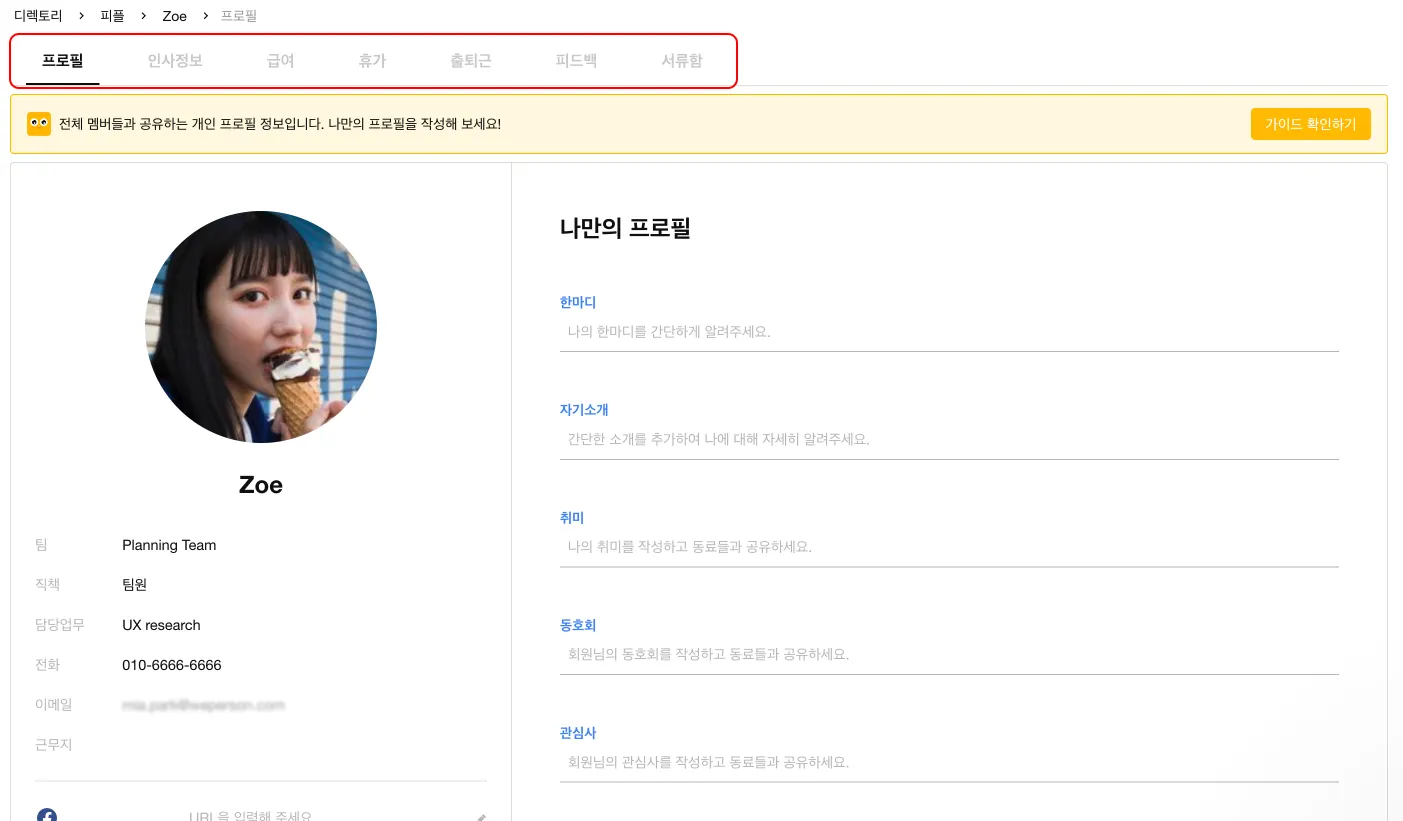Viewport: 1403px width, 821px height.
Task: Click the 나만의 프로필 heading
Action: pos(625,228)
